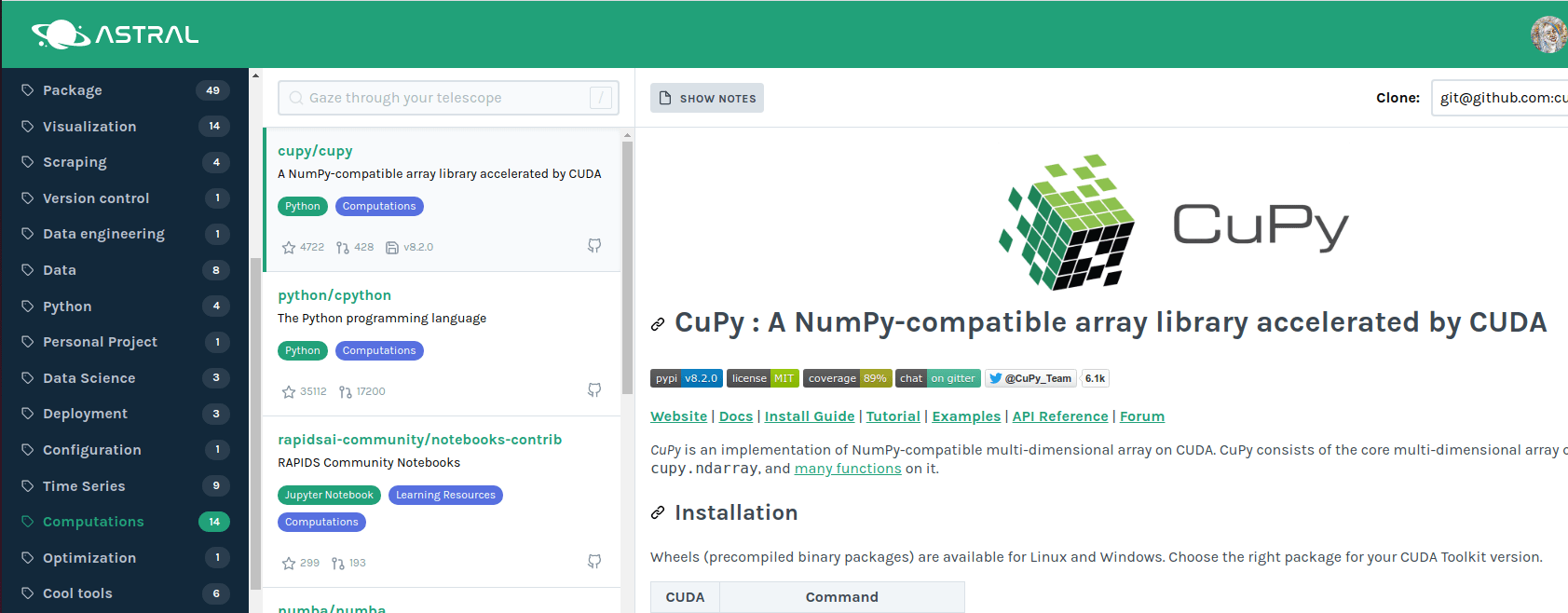Click the star icon on python/cpython card

(289, 392)
